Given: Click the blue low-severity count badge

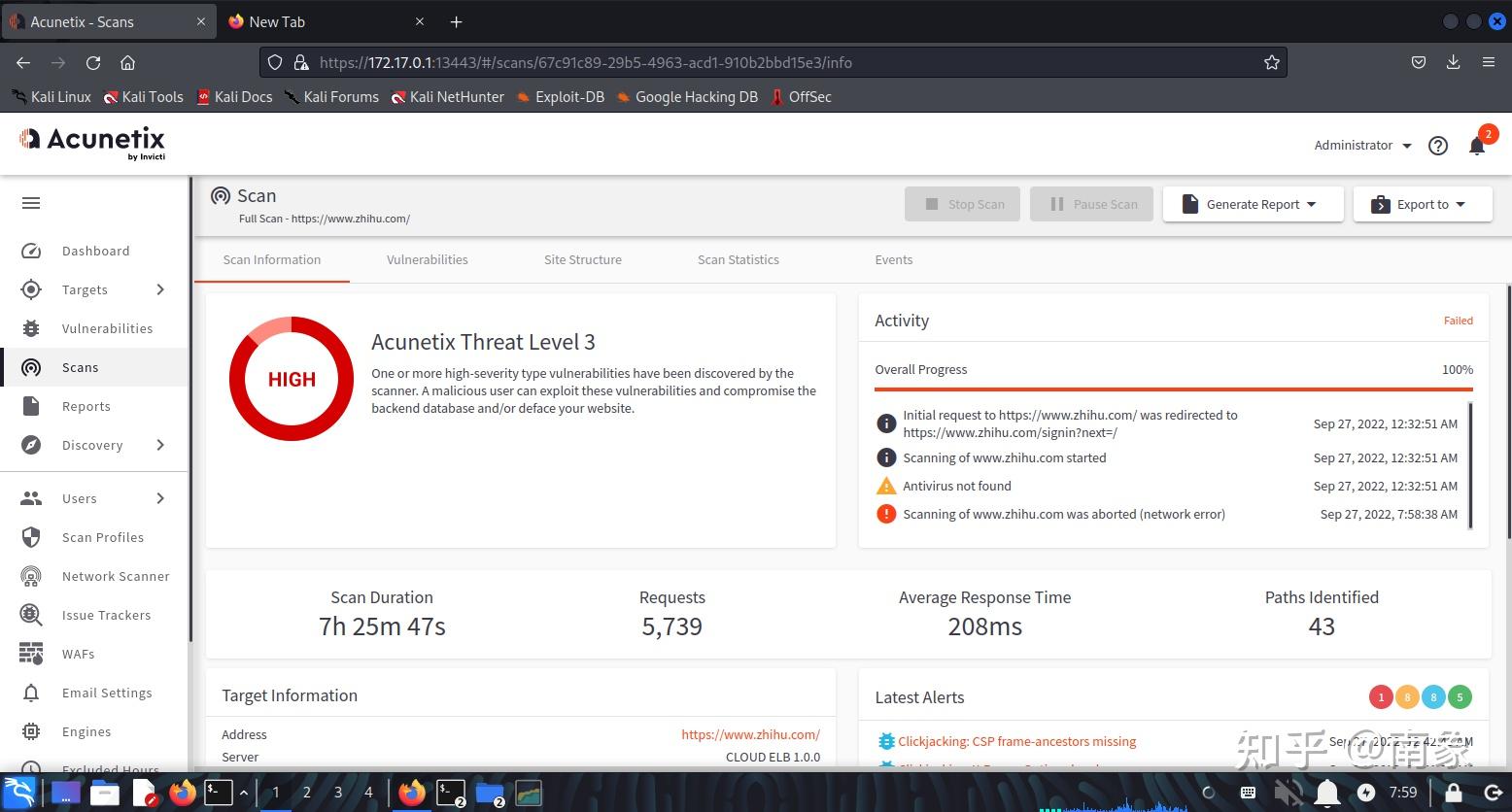Looking at the screenshot, I should pos(1433,696).
